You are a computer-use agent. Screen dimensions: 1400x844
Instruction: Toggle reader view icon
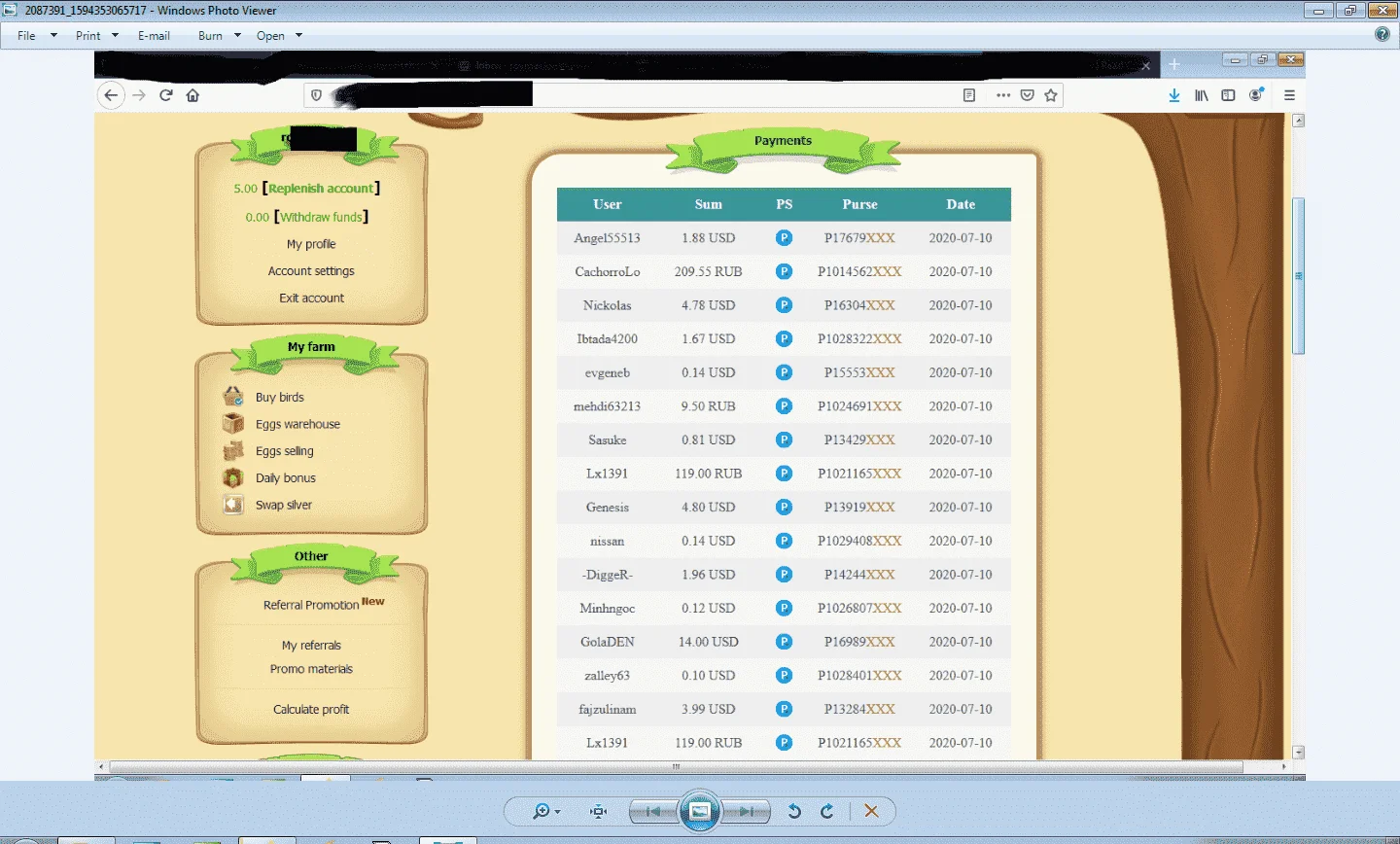click(x=968, y=95)
